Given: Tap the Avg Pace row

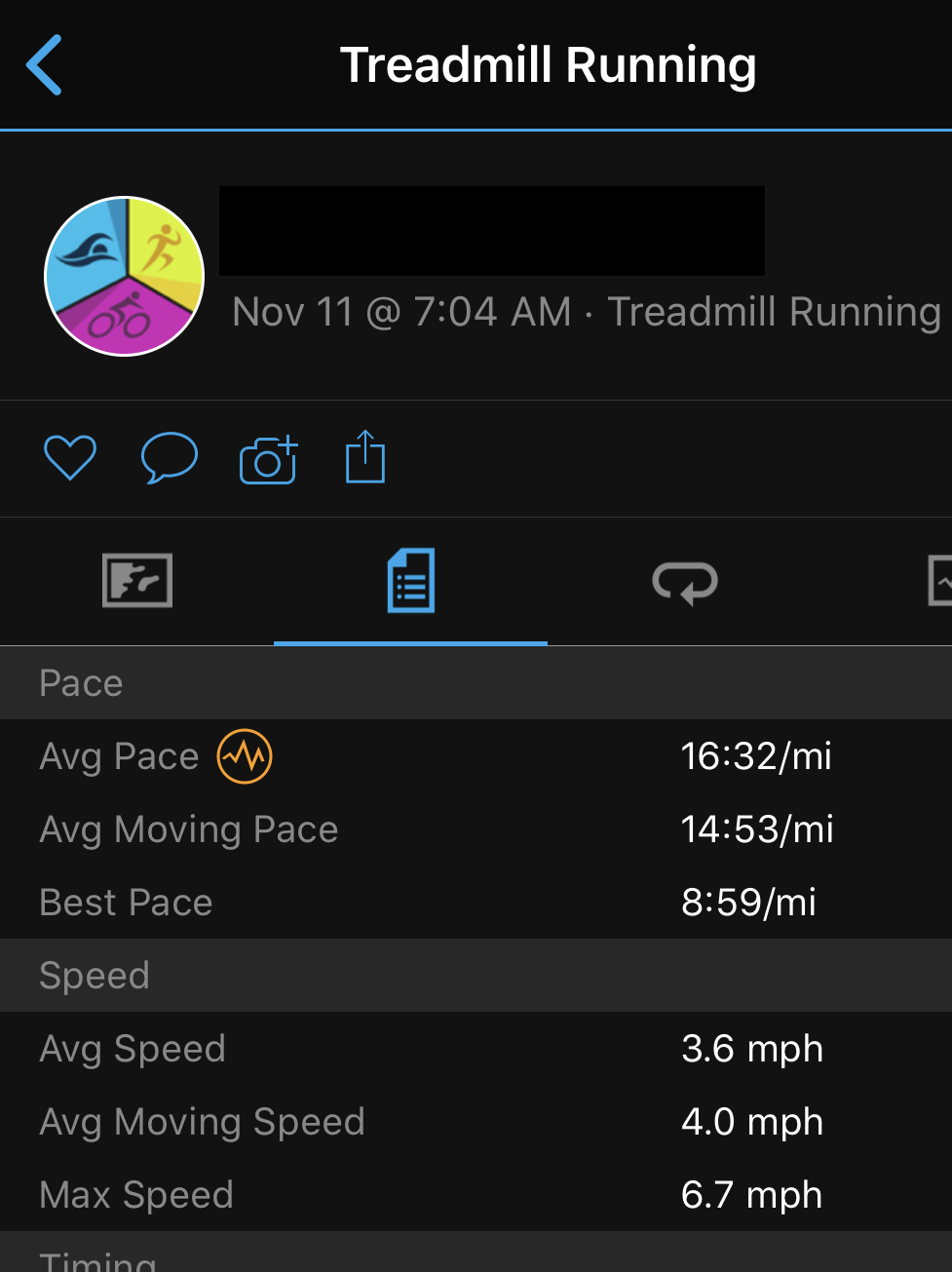Looking at the screenshot, I should pyautogui.click(x=476, y=756).
